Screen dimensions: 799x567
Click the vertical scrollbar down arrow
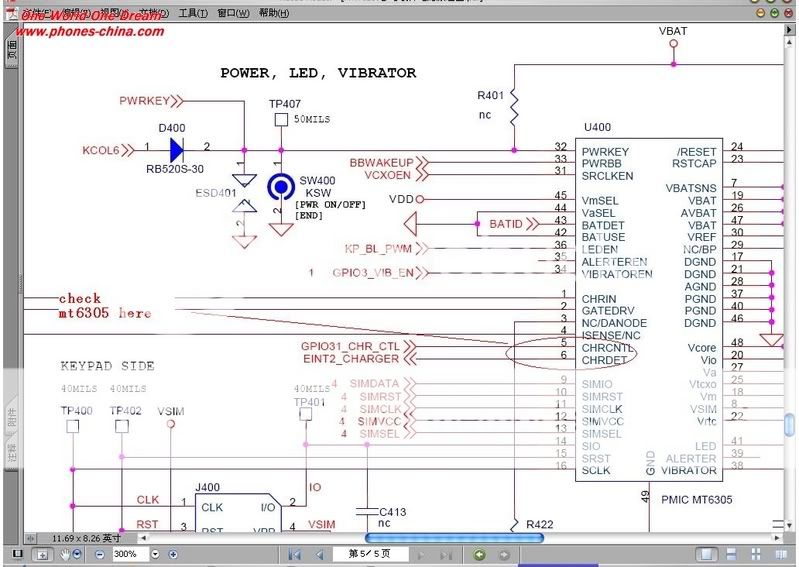point(789,525)
